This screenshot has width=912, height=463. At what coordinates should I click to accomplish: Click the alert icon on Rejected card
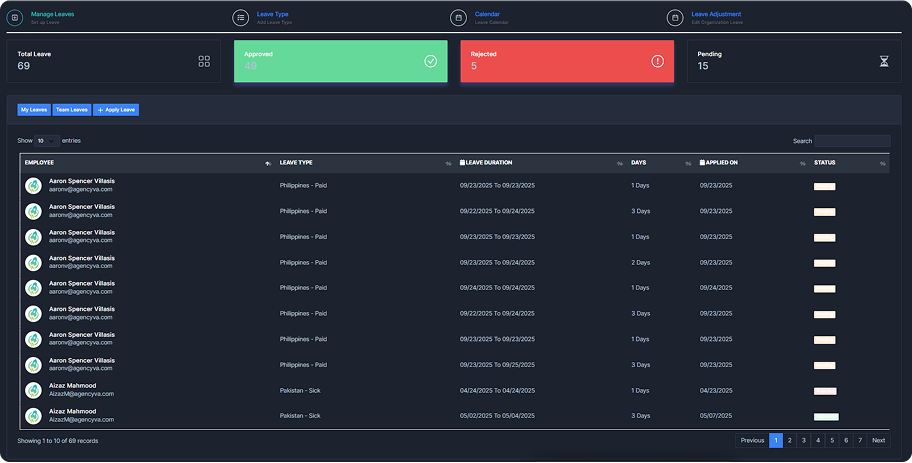657,61
